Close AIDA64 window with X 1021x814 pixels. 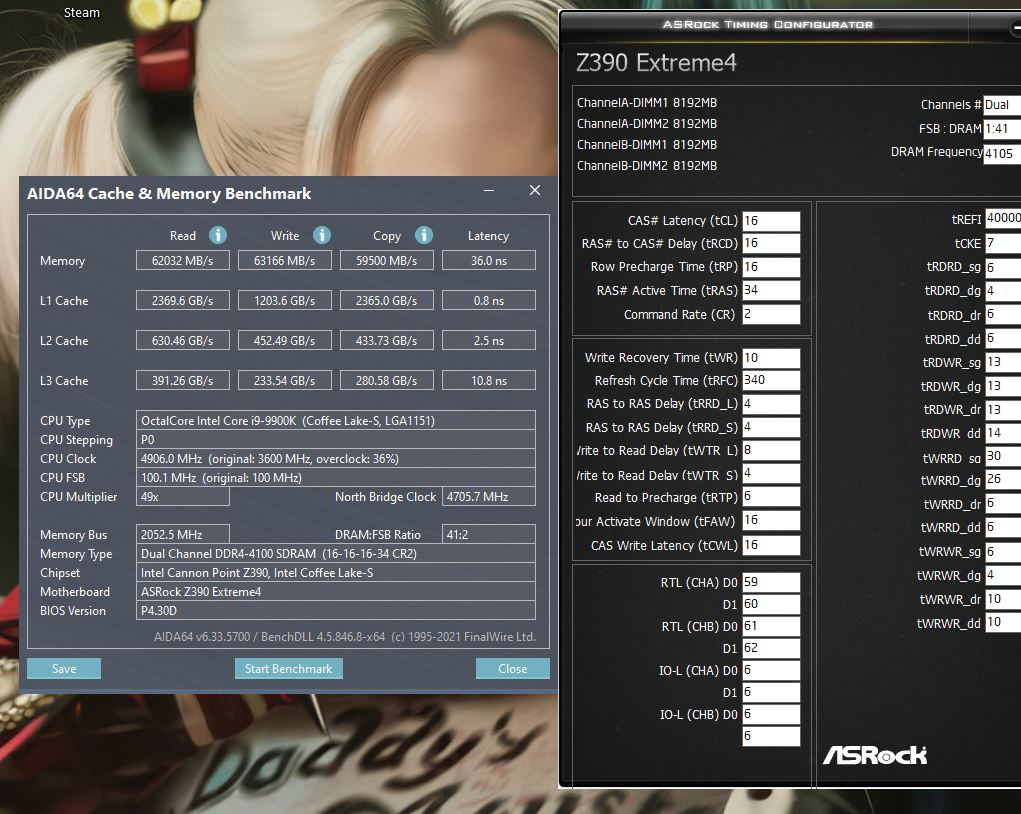[535, 190]
